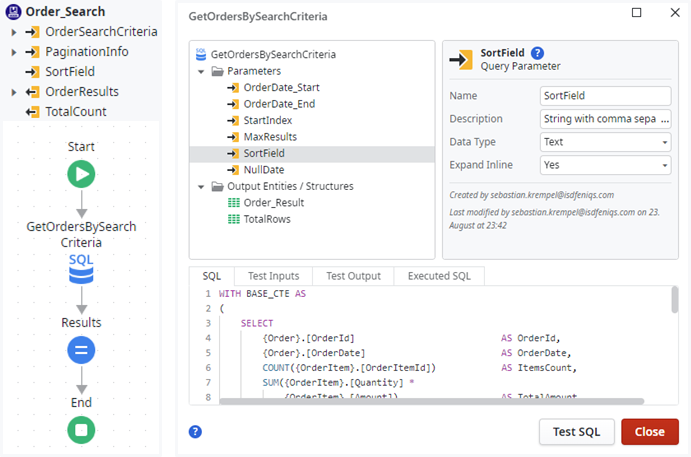Click the green Start node icon
691x457 pixels.
[81, 175]
